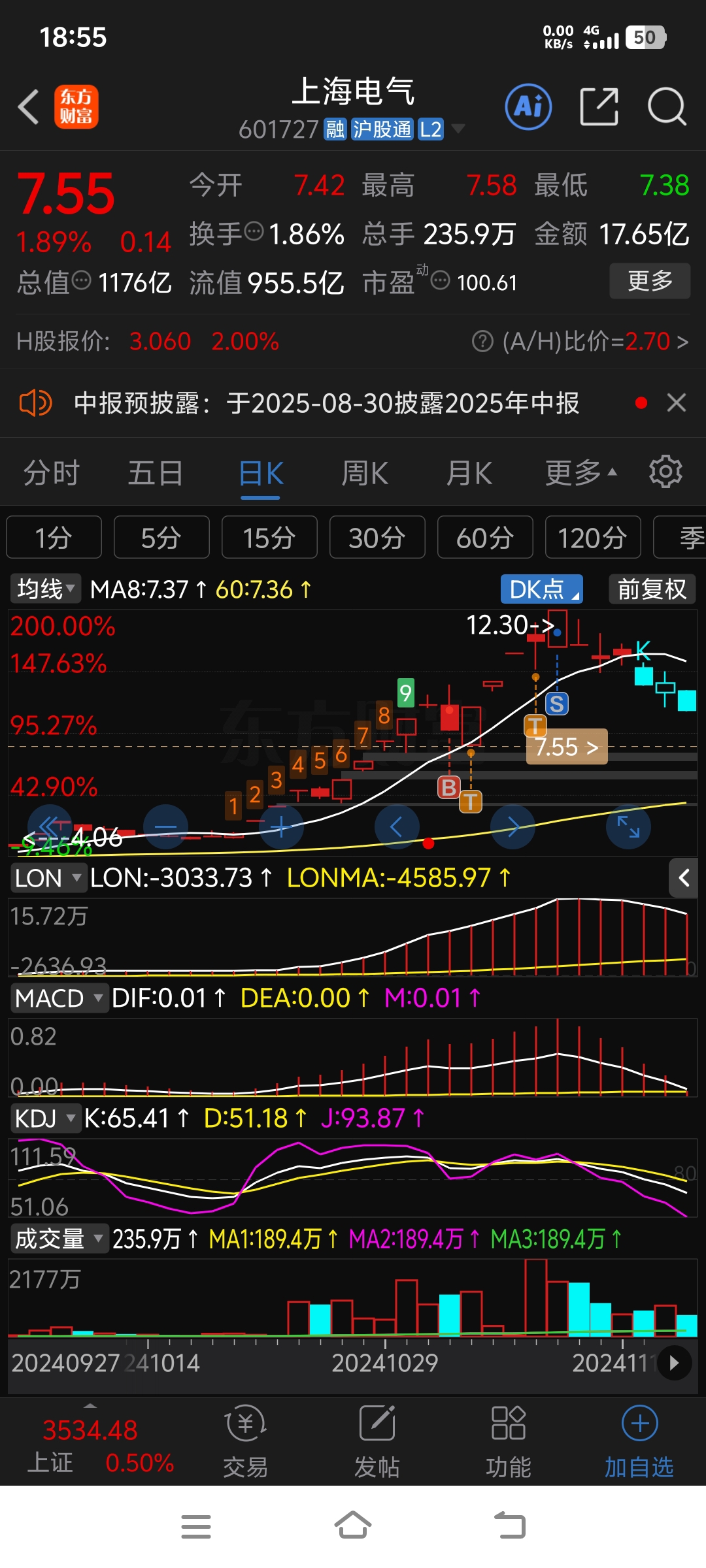Open the Ai assistant icon

[x=528, y=106]
